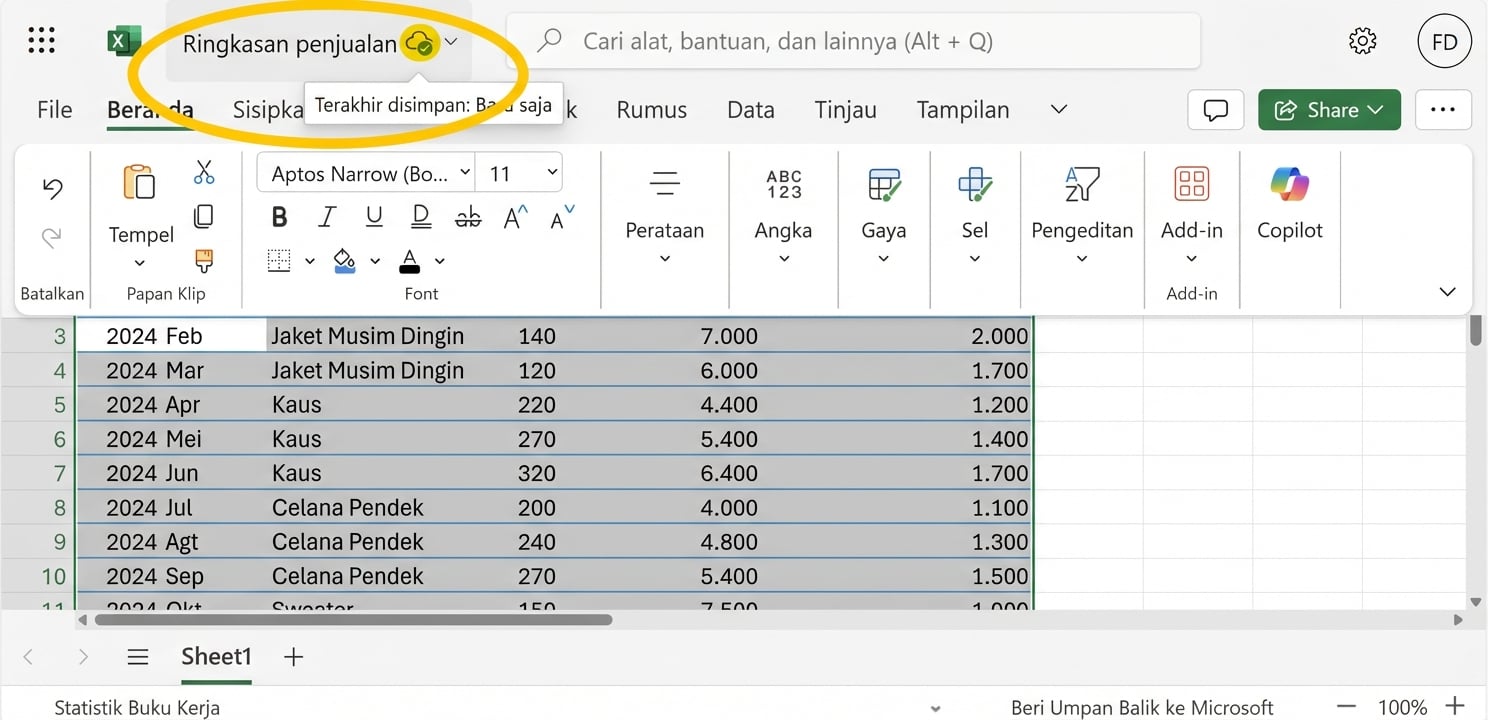Select the Format Painter icon
Screen dimensions: 1488x720
tap(204, 259)
